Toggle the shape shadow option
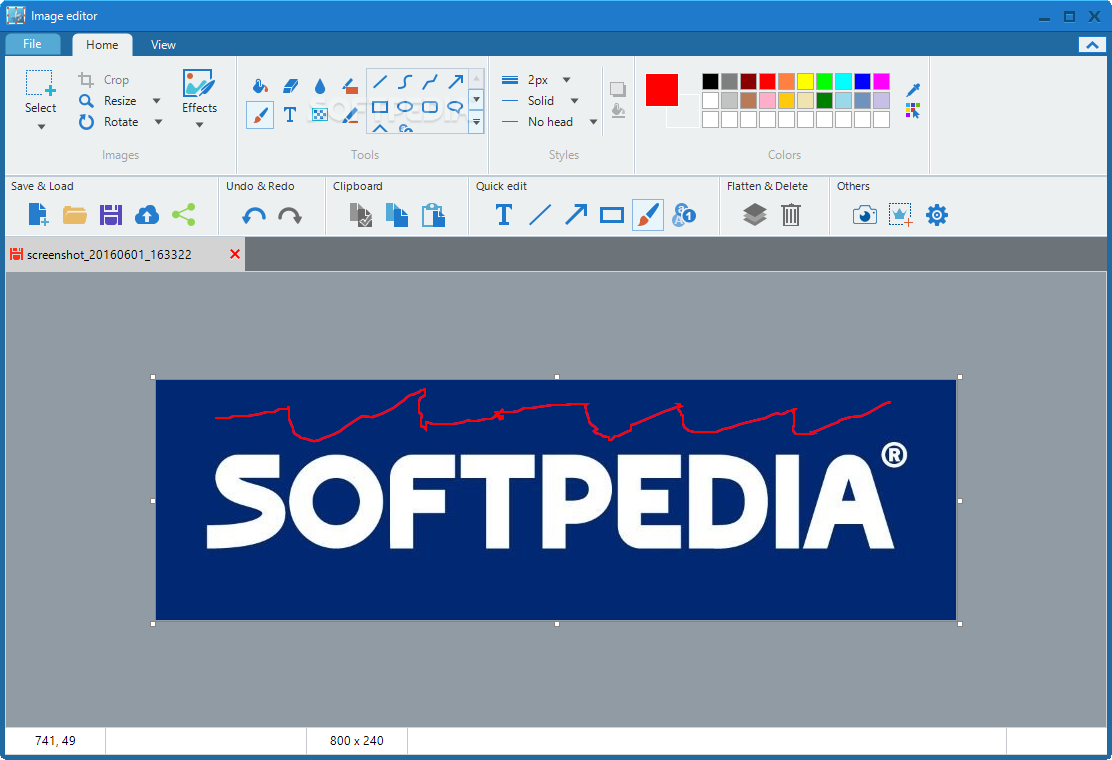The image size is (1112, 760). point(618,89)
